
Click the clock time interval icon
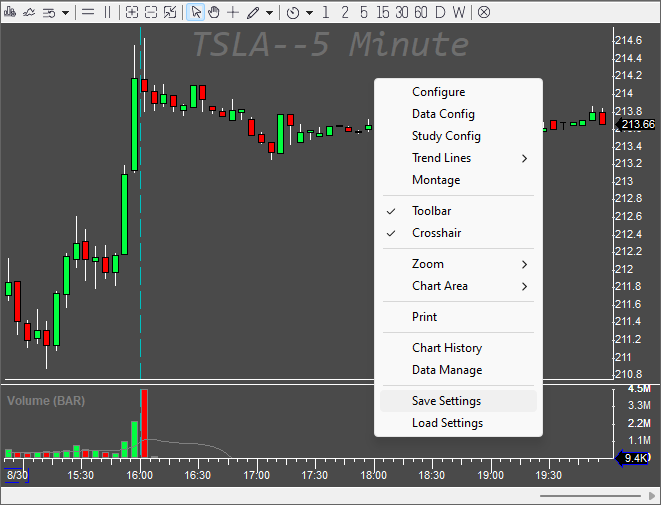pyautogui.click(x=293, y=13)
